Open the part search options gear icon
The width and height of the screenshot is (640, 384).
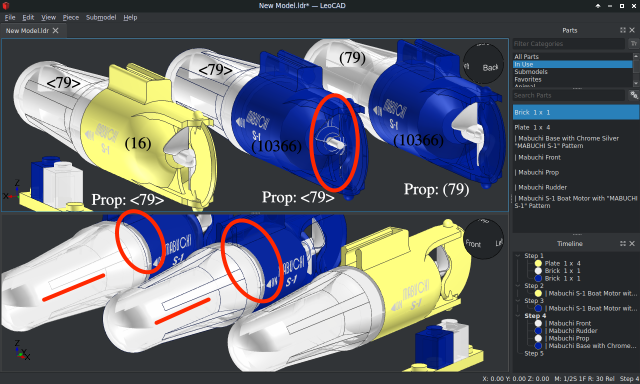click(x=633, y=95)
